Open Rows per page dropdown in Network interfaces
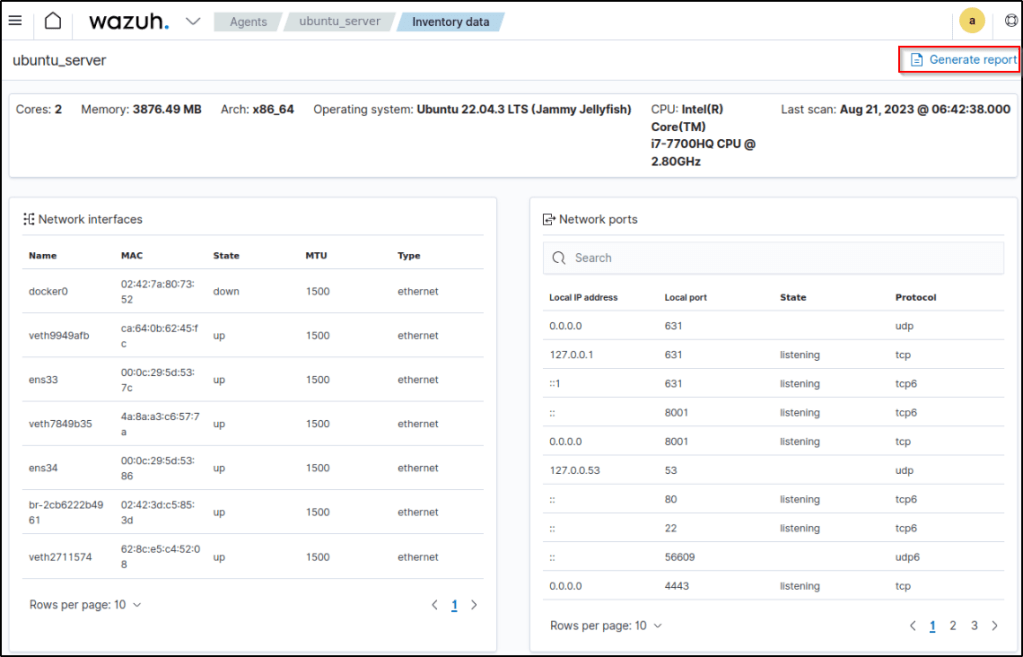This screenshot has height=657, width=1023. pyautogui.click(x=85, y=605)
